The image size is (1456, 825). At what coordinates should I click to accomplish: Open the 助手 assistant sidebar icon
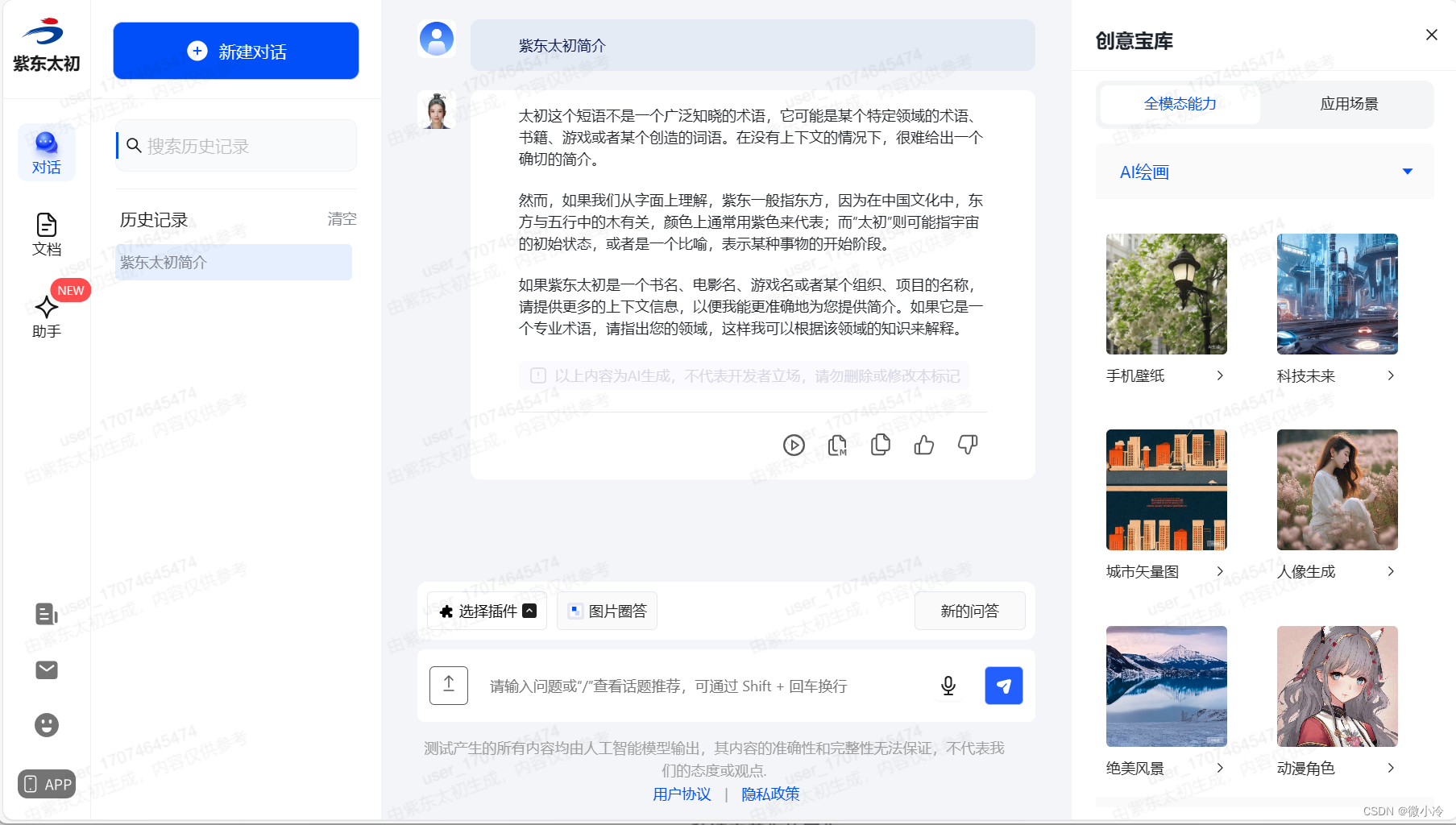coord(47,317)
